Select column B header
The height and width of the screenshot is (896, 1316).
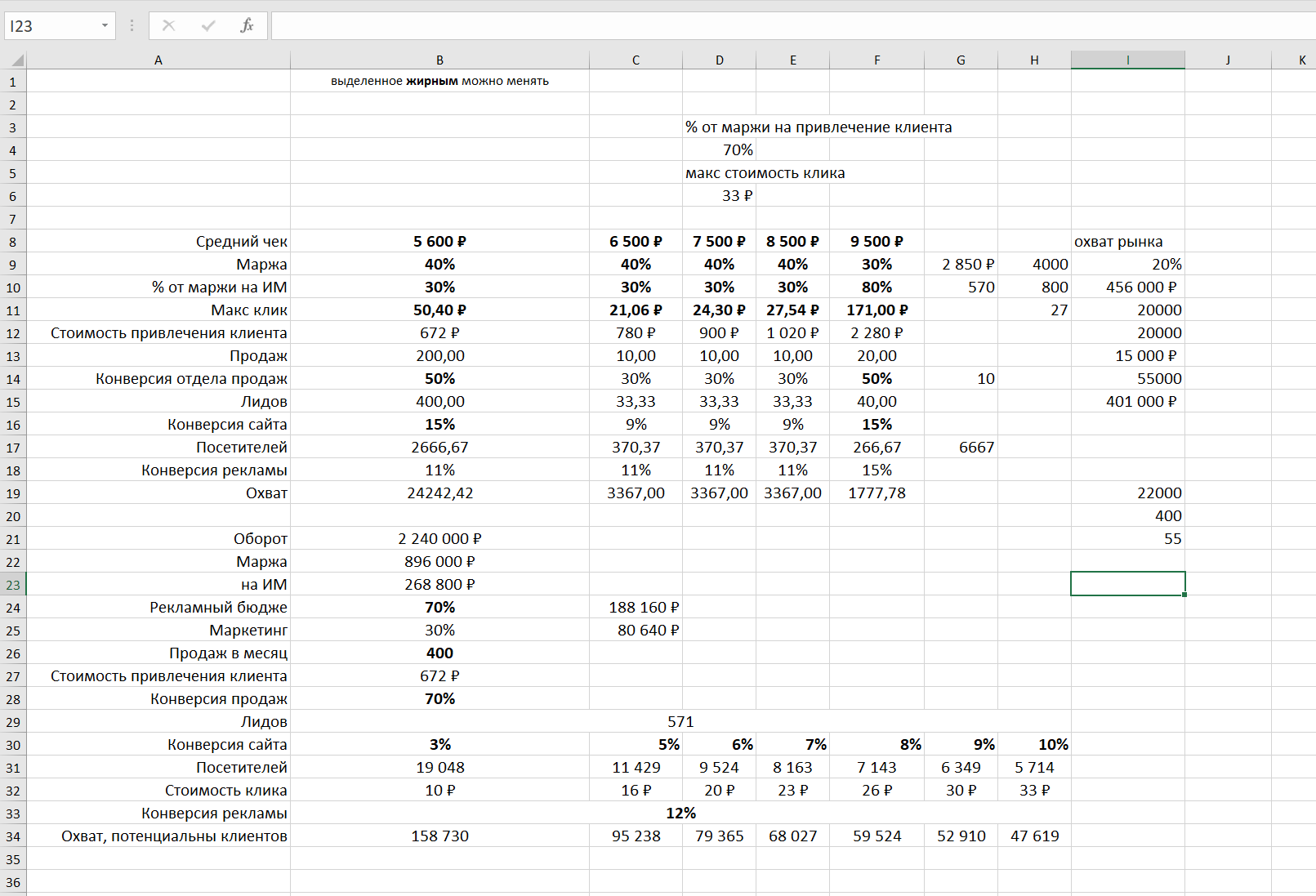point(439,60)
